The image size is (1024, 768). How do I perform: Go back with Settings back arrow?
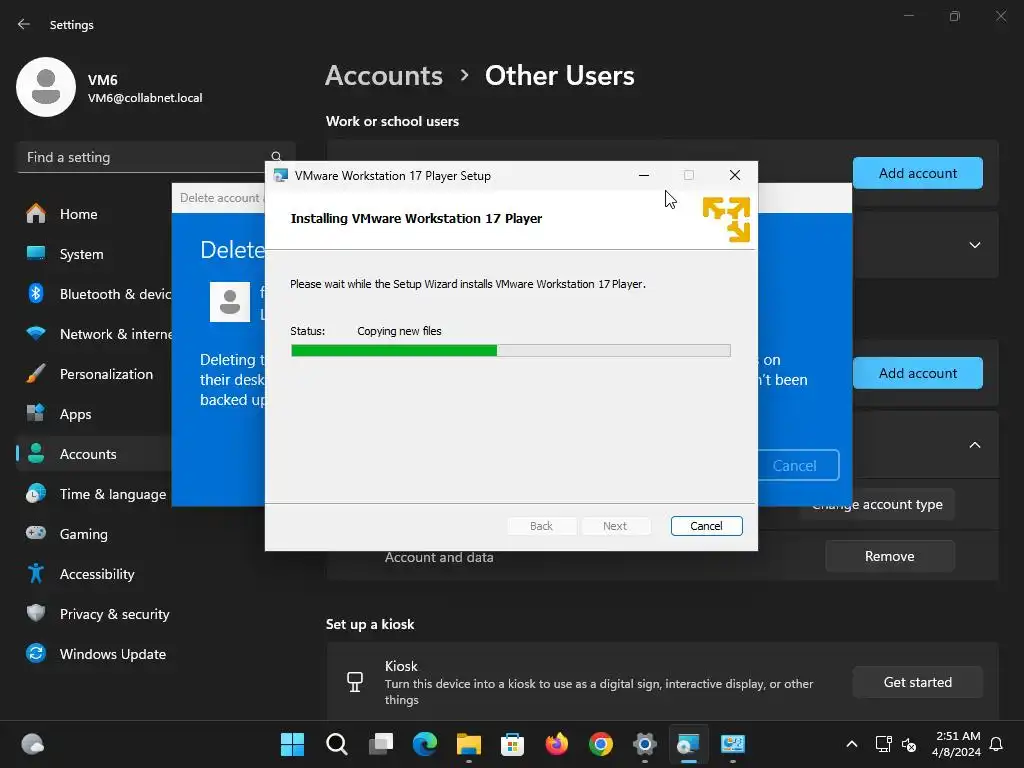coord(24,24)
